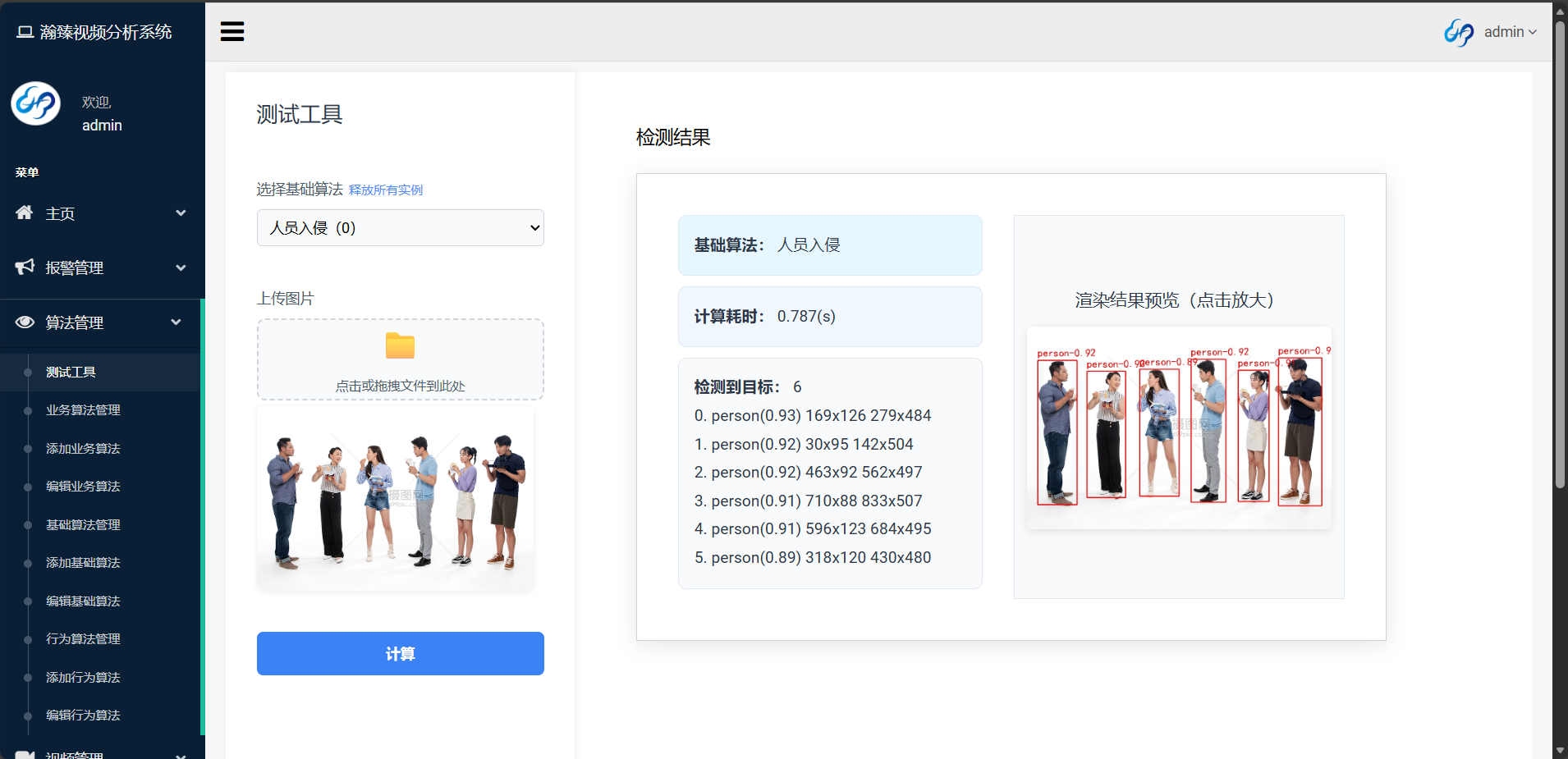Click the camera icon beside 视频管理

click(x=25, y=753)
